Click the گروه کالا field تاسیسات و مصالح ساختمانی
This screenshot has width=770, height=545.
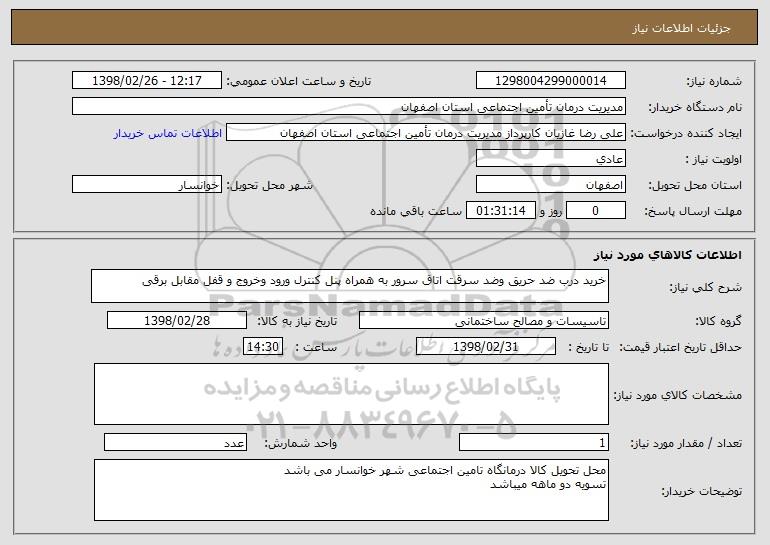pos(484,320)
